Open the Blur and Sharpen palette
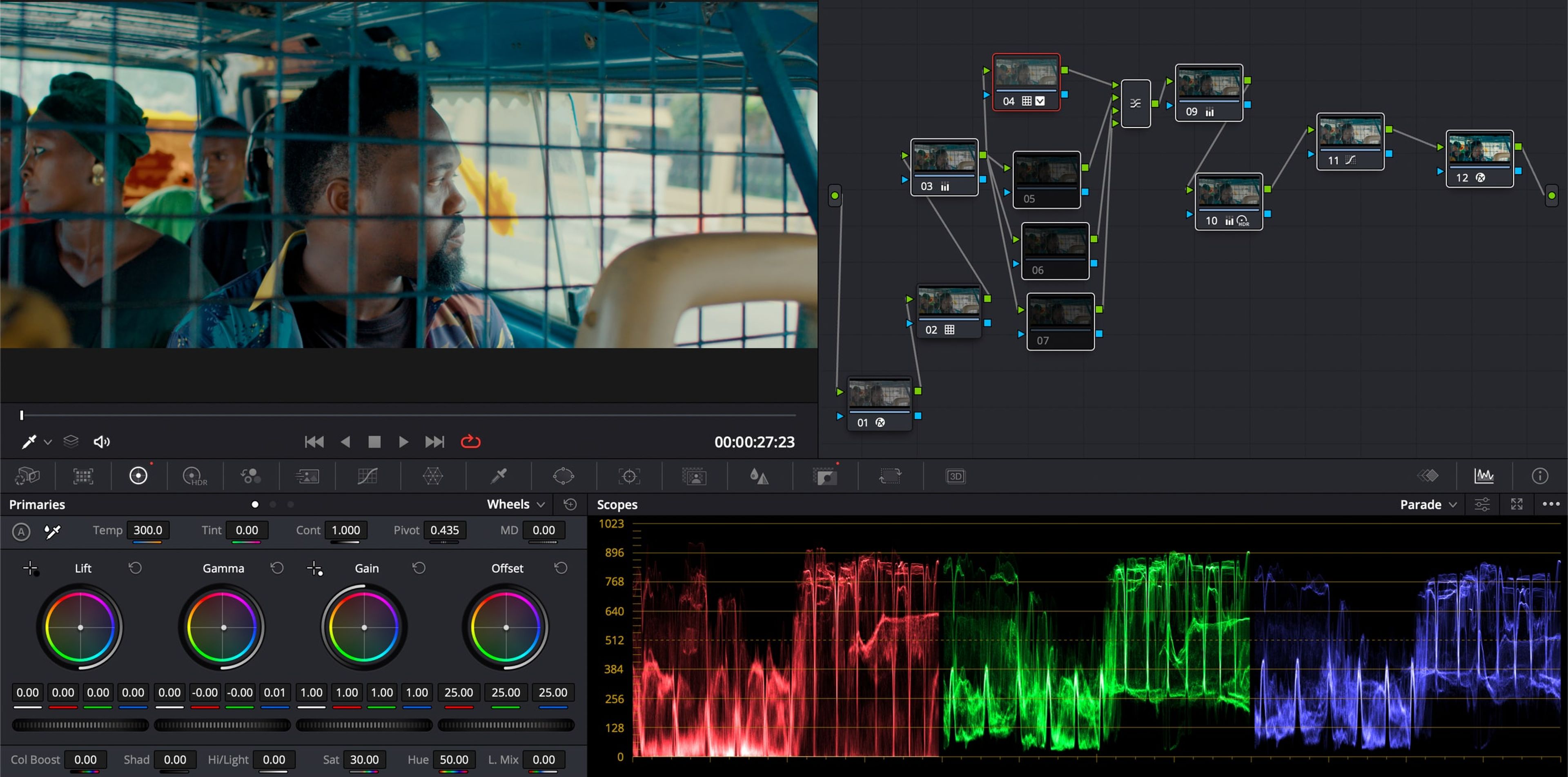 759,476
